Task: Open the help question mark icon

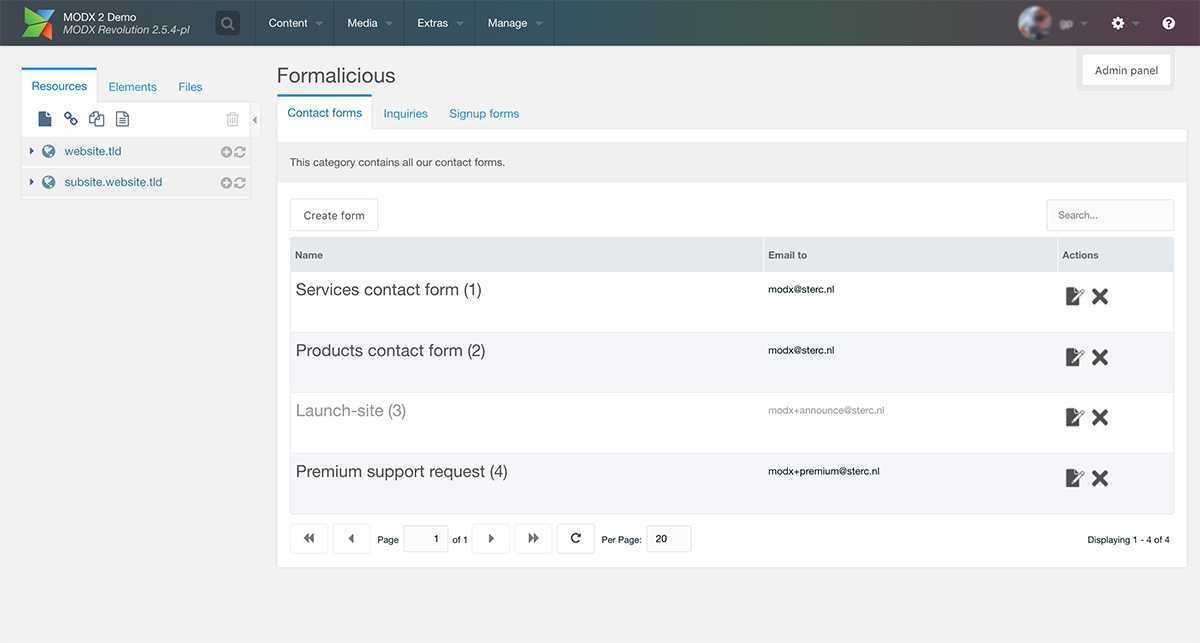Action: [1168, 23]
